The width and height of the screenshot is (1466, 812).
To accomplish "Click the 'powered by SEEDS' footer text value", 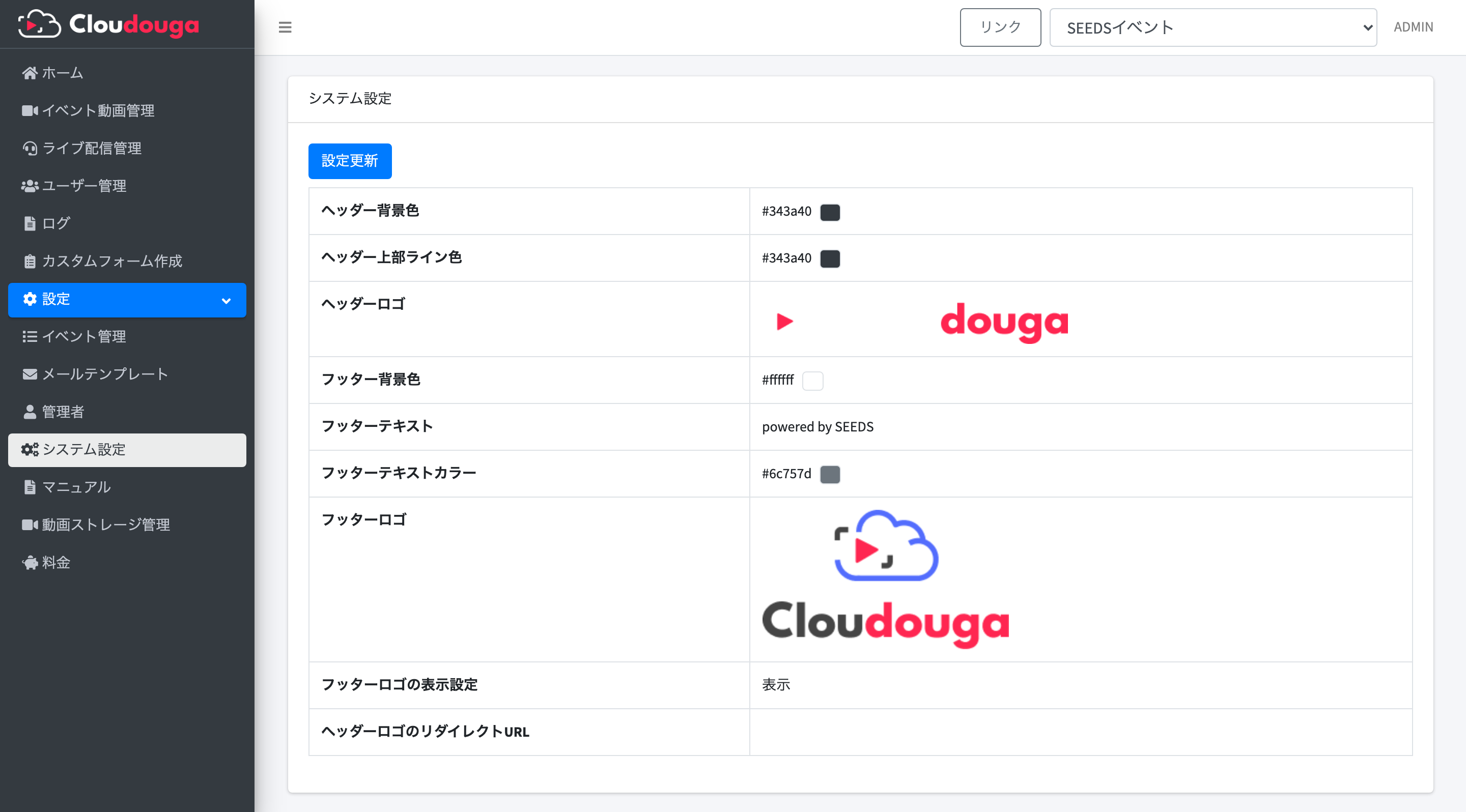I will (x=818, y=426).
